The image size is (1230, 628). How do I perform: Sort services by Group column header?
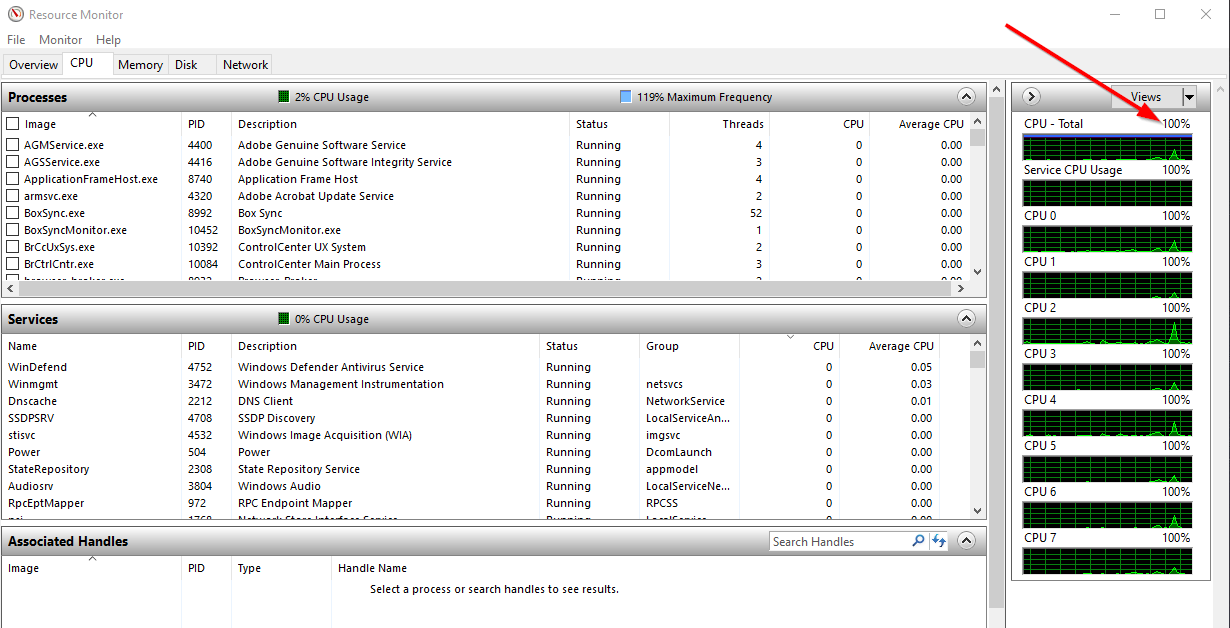[x=690, y=346]
